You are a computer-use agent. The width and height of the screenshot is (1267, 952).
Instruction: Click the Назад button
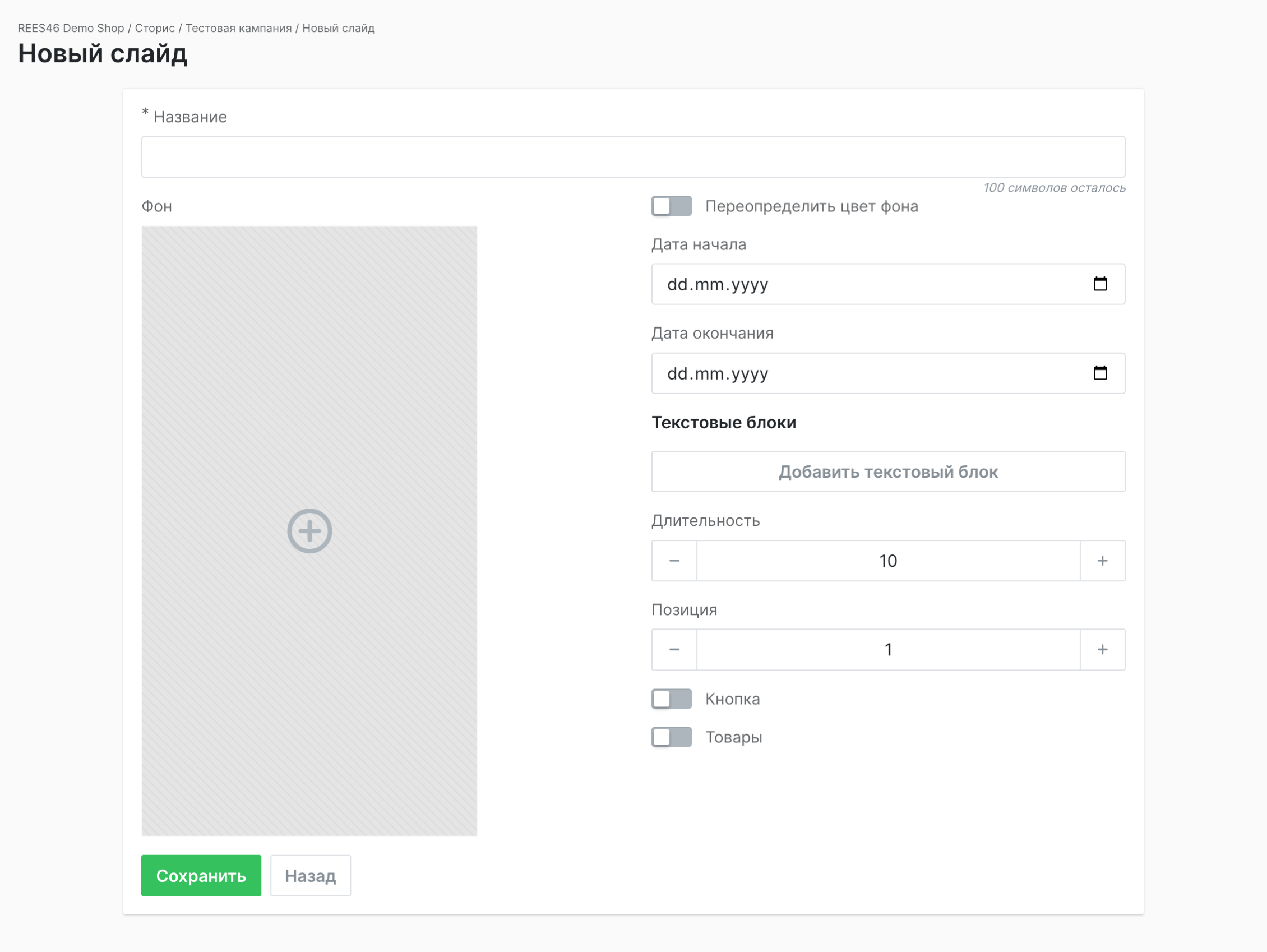coord(311,876)
